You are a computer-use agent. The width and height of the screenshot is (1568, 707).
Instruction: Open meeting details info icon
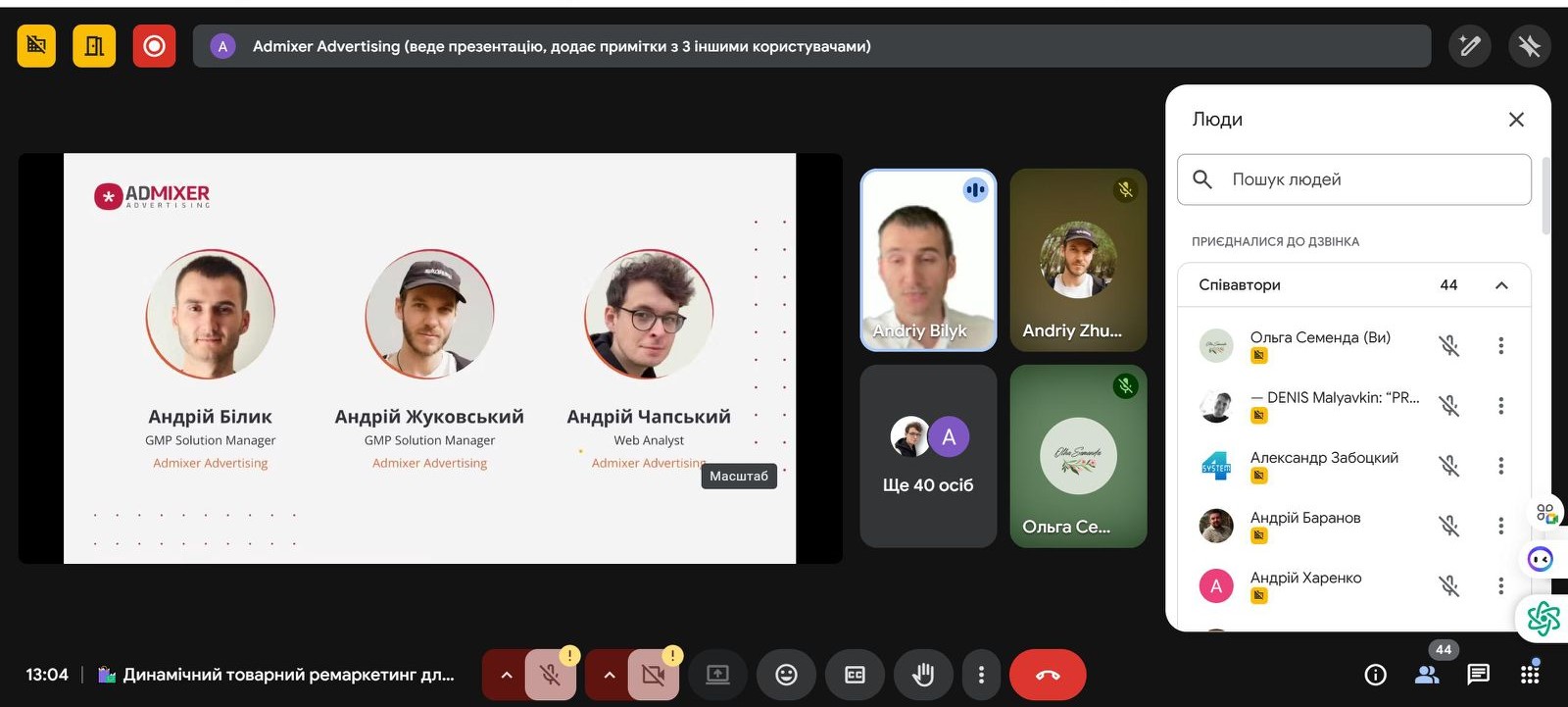point(1376,675)
